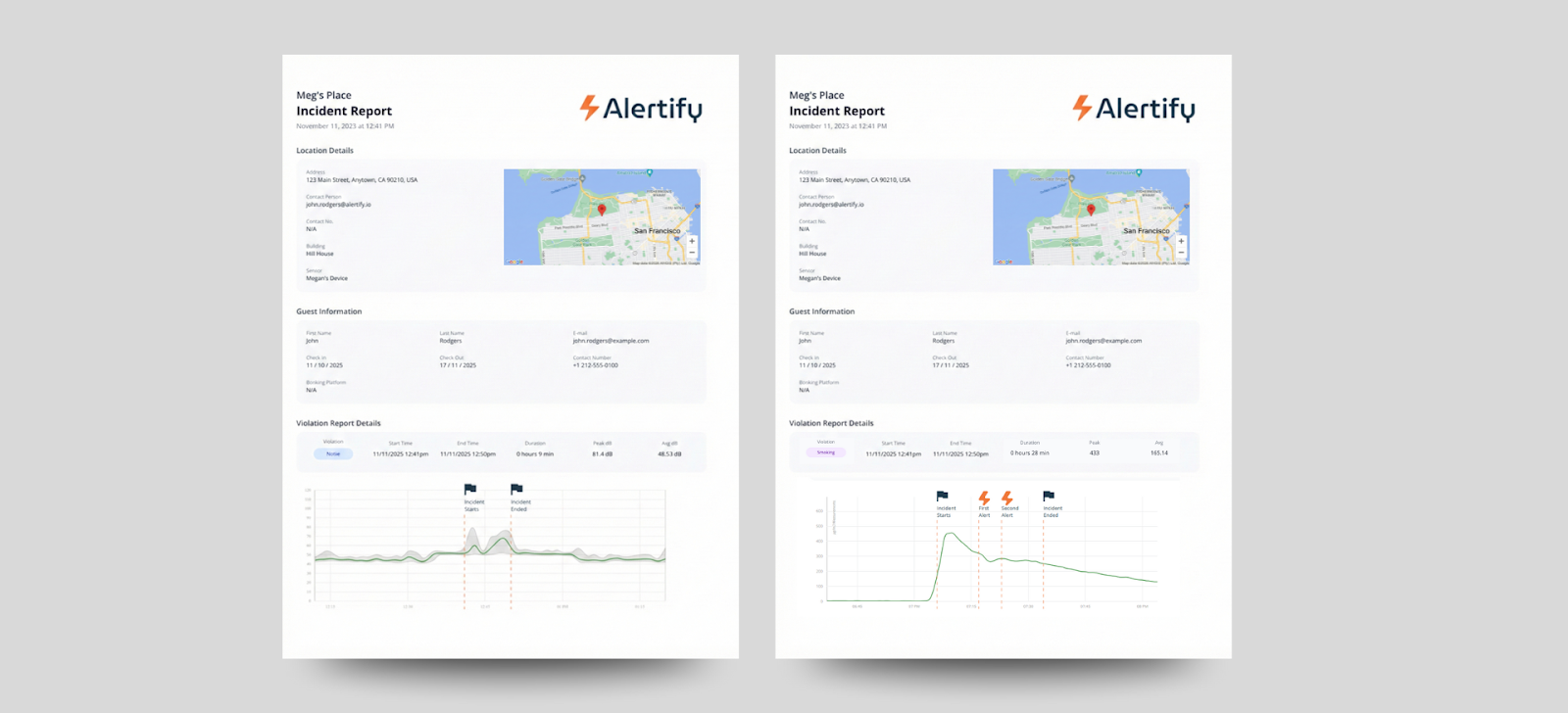Image resolution: width=1568 pixels, height=713 pixels.
Task: Zoom out on the left report map
Action: click(692, 252)
